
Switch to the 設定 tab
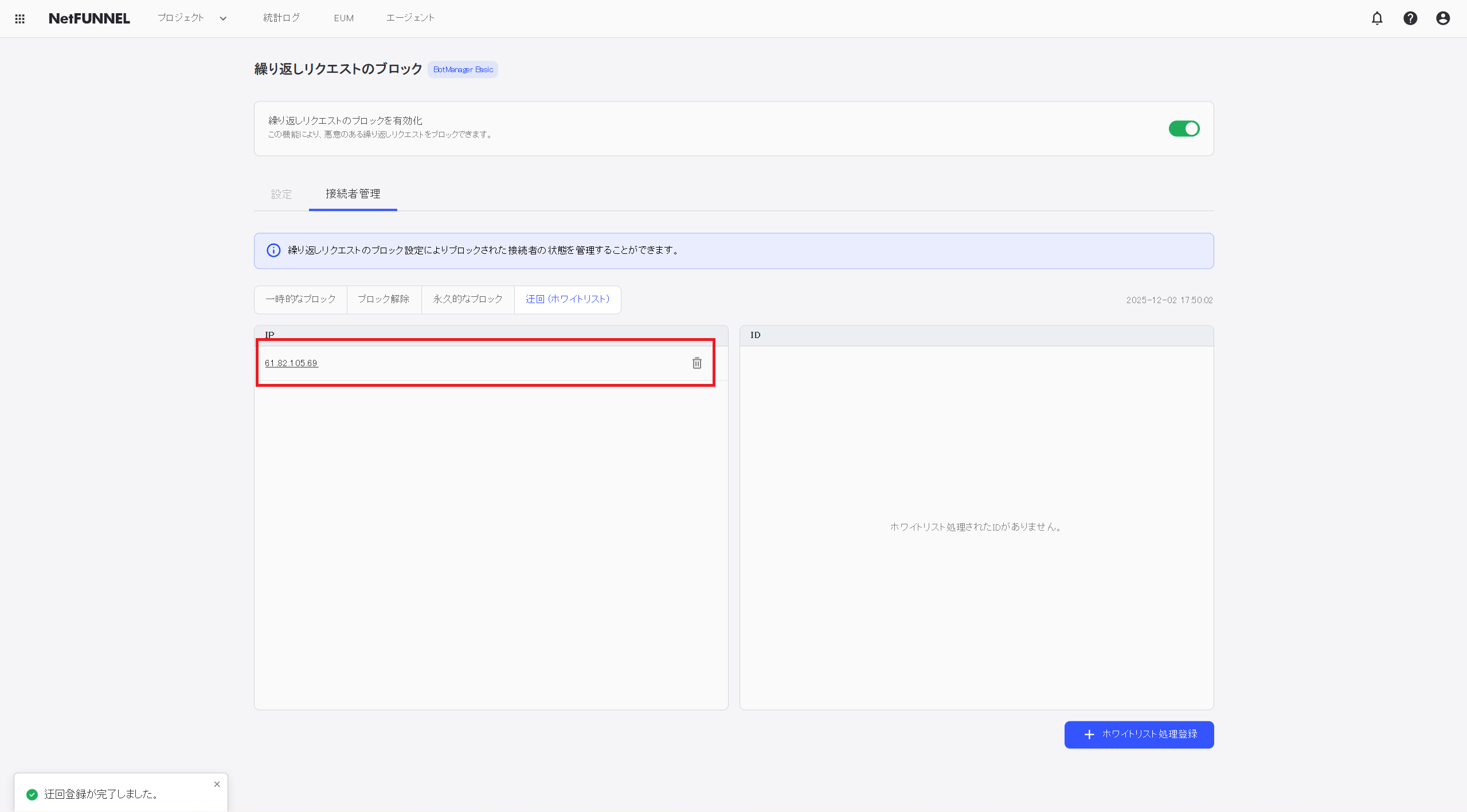click(281, 194)
